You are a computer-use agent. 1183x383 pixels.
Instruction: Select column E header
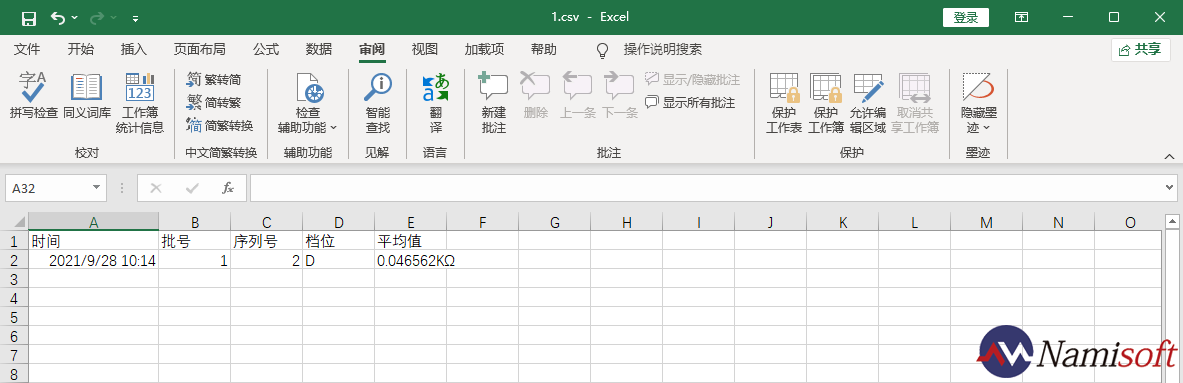coord(410,222)
